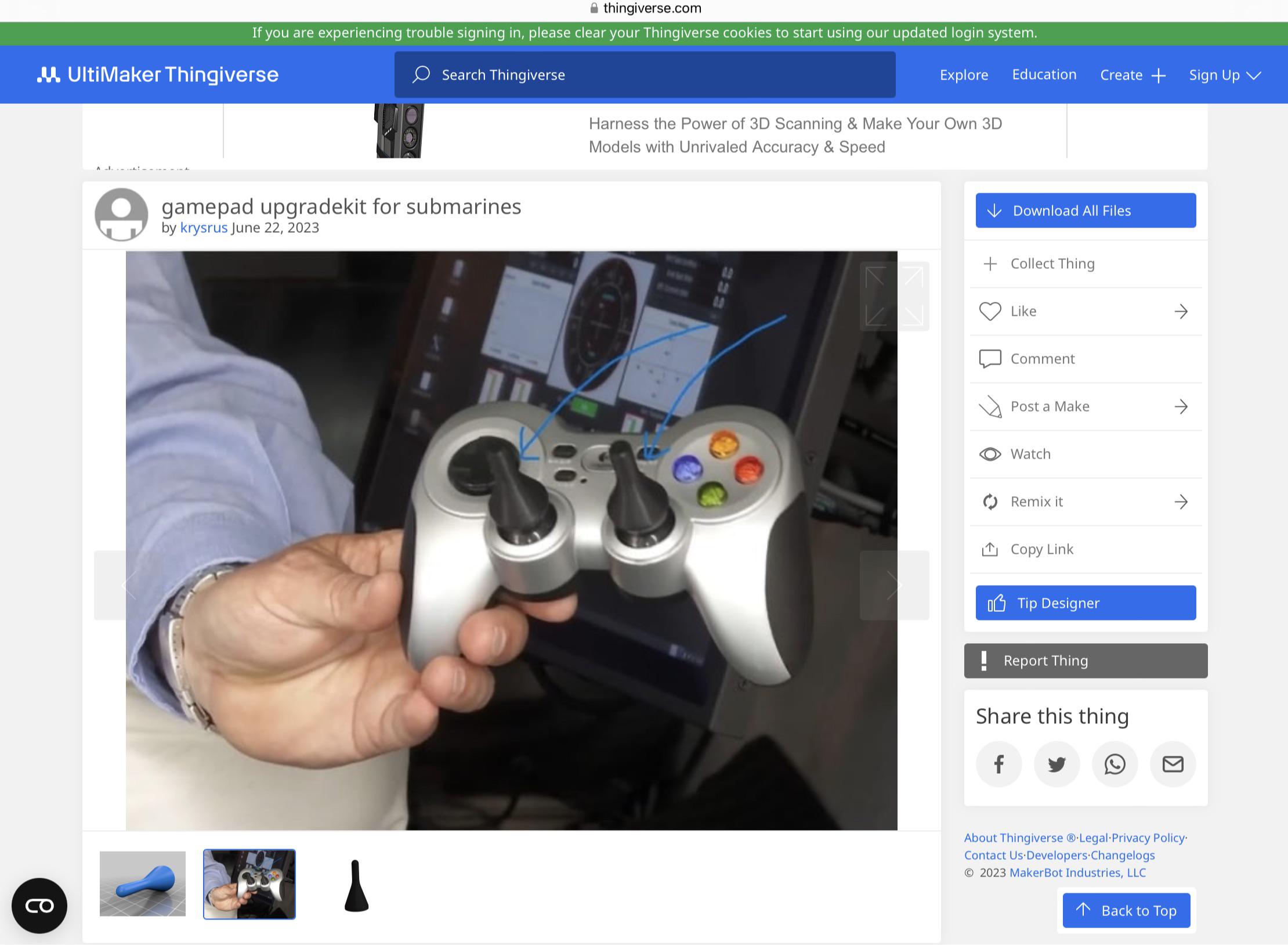Share via the WhatsApp icon
The width and height of the screenshot is (1288, 945).
tap(1115, 764)
